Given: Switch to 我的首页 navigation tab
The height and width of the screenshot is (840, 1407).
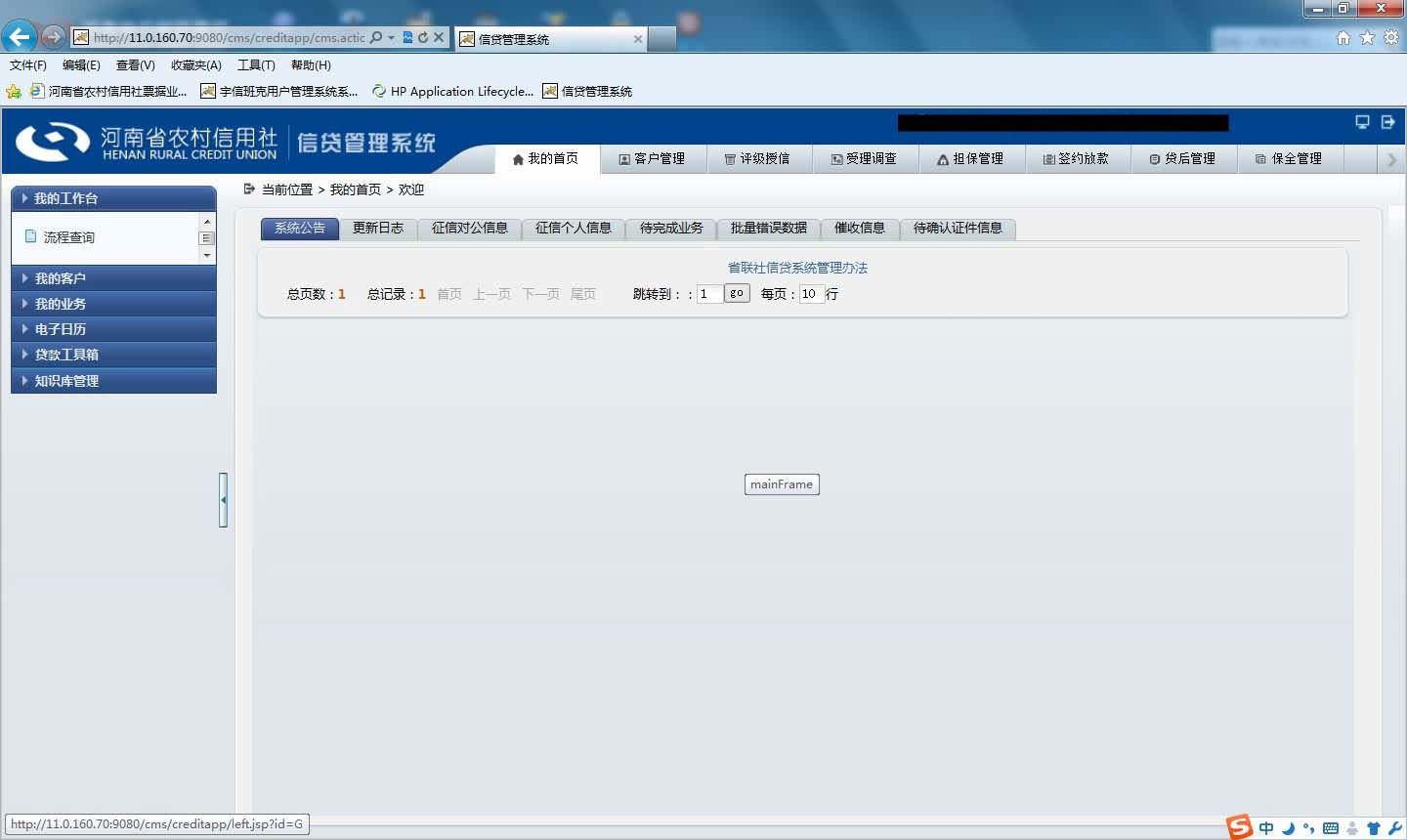Looking at the screenshot, I should [546, 158].
